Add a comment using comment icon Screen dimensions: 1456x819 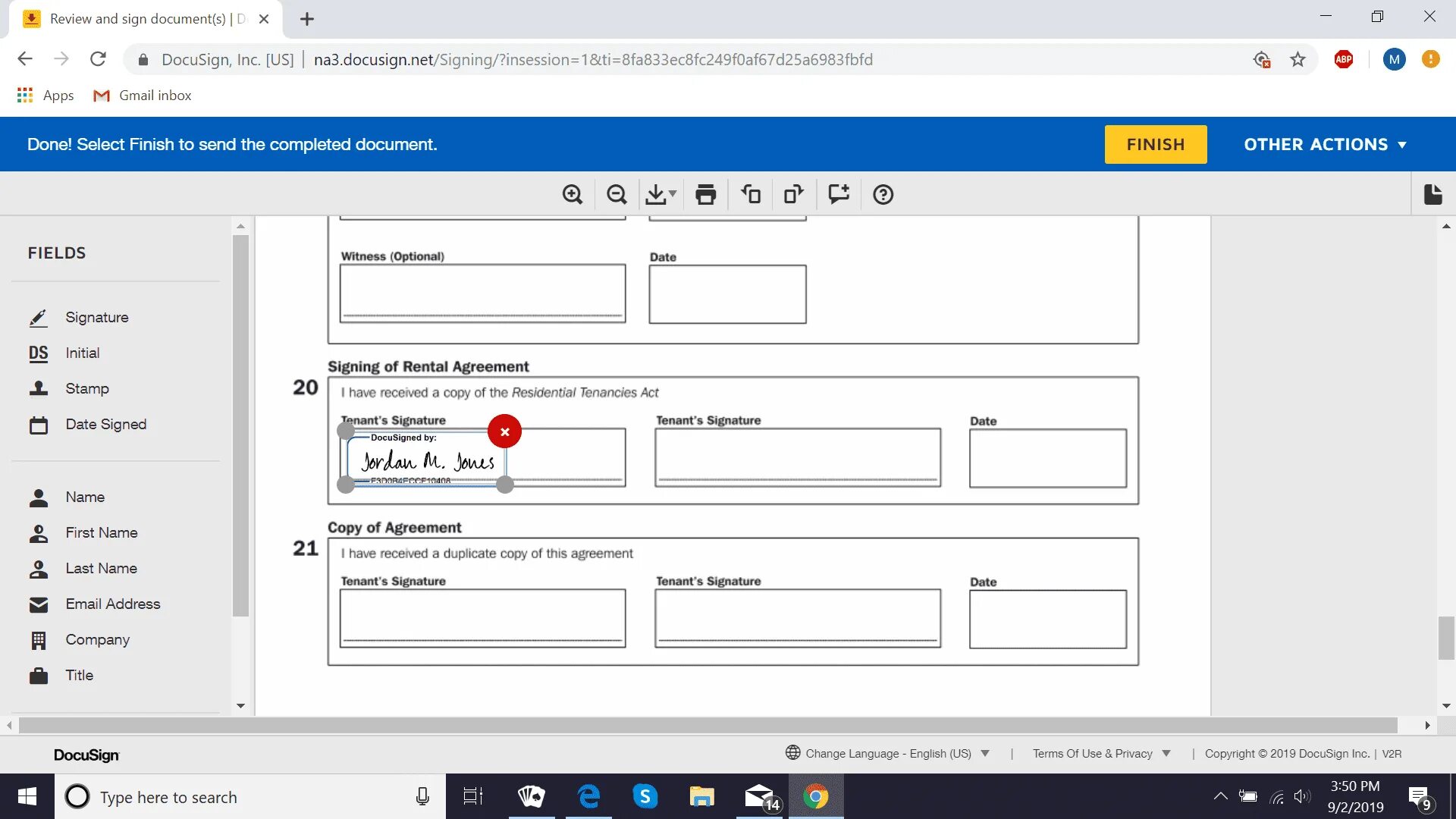click(839, 195)
